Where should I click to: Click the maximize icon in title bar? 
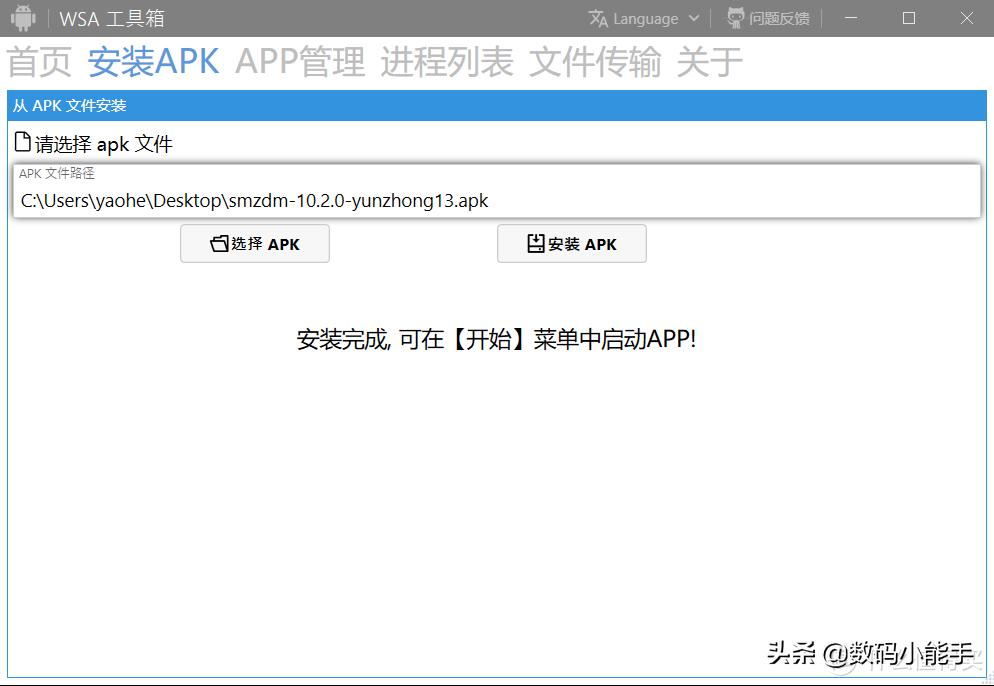tap(908, 17)
